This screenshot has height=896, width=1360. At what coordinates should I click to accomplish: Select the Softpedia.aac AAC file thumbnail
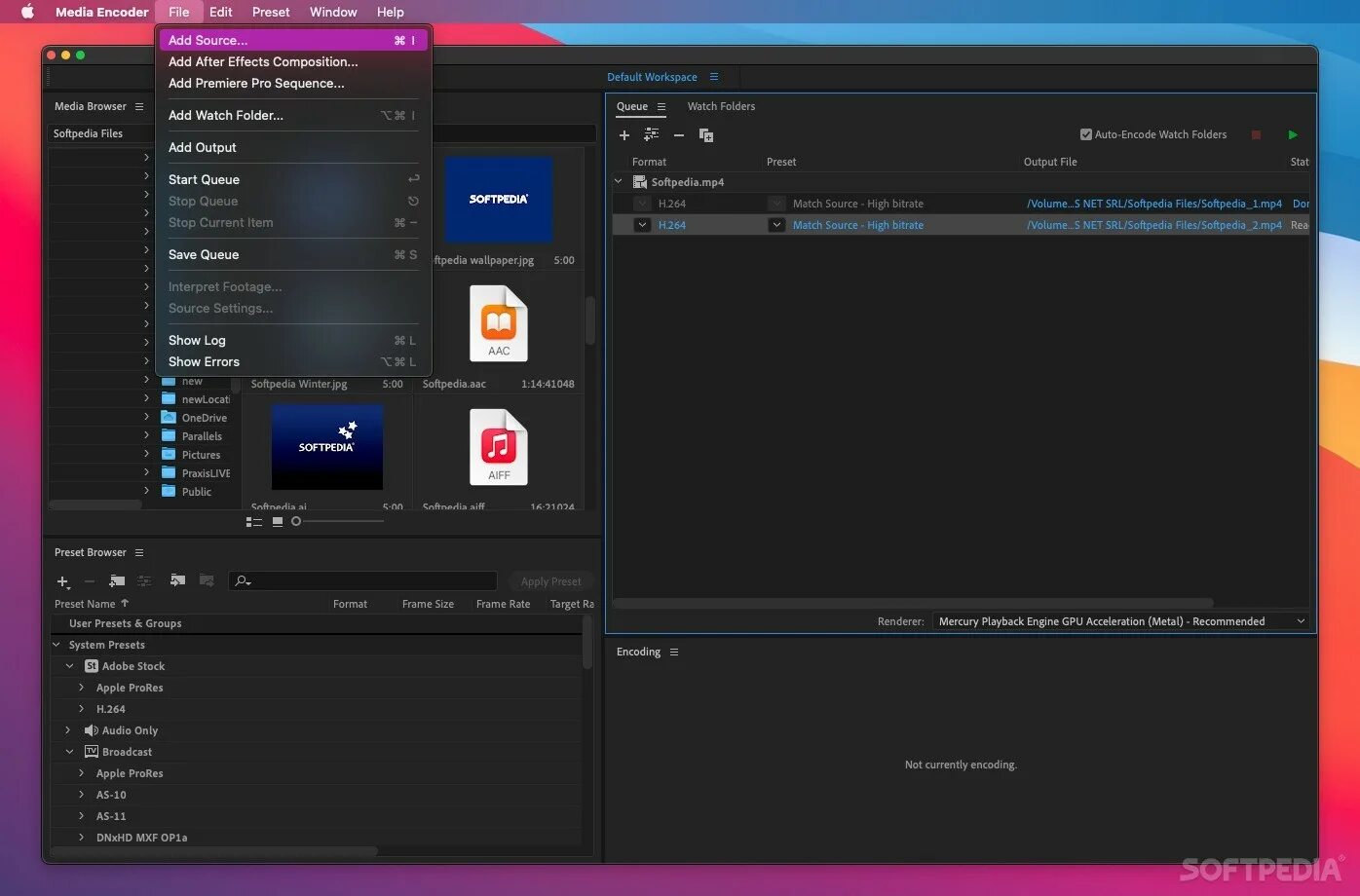(x=499, y=324)
